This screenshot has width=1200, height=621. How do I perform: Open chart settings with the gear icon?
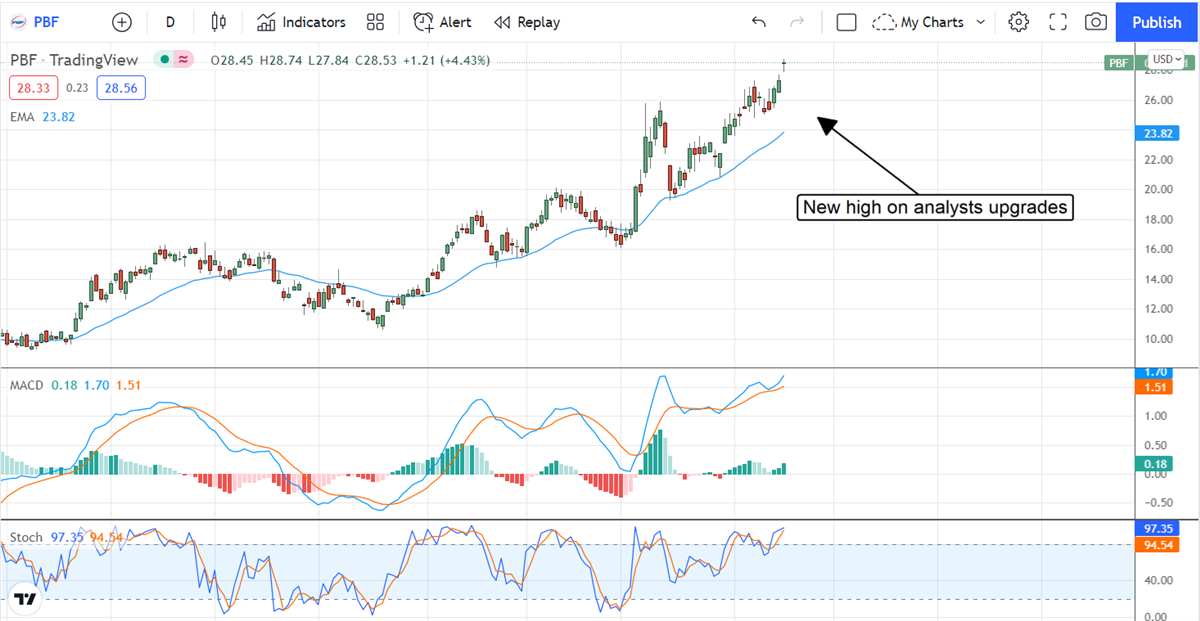1018,22
